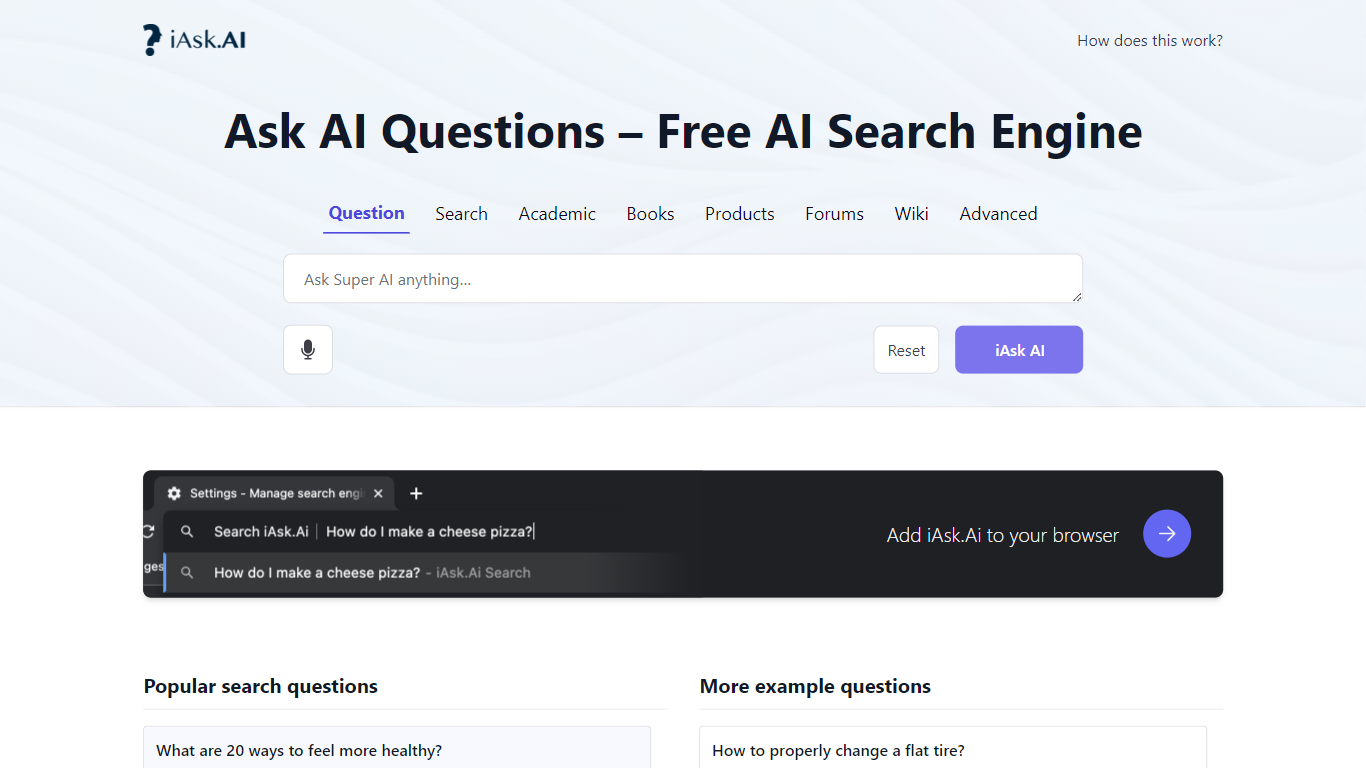Click the plus new-tab icon in the preview

(x=416, y=493)
